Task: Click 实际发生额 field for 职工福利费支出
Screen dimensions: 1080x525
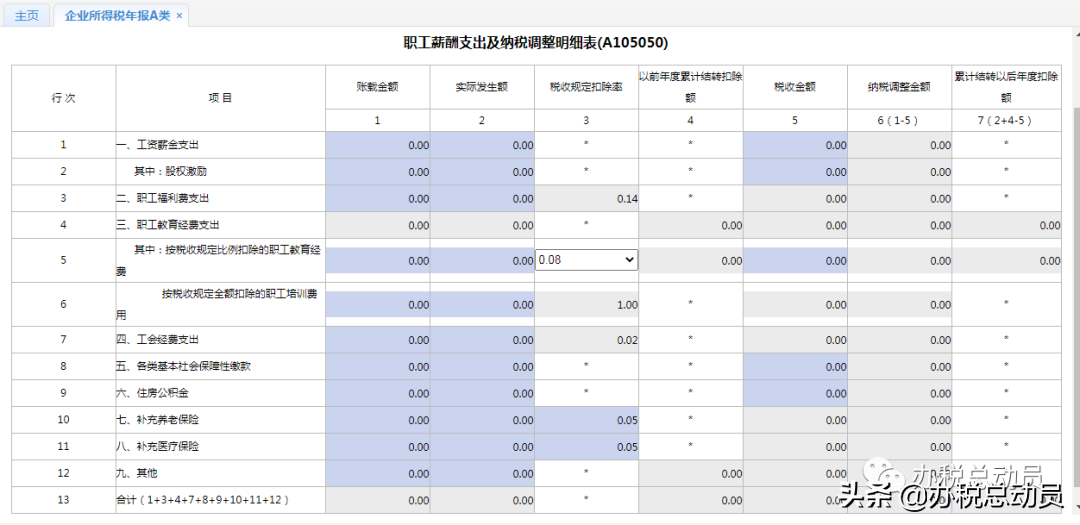Action: coord(482,198)
